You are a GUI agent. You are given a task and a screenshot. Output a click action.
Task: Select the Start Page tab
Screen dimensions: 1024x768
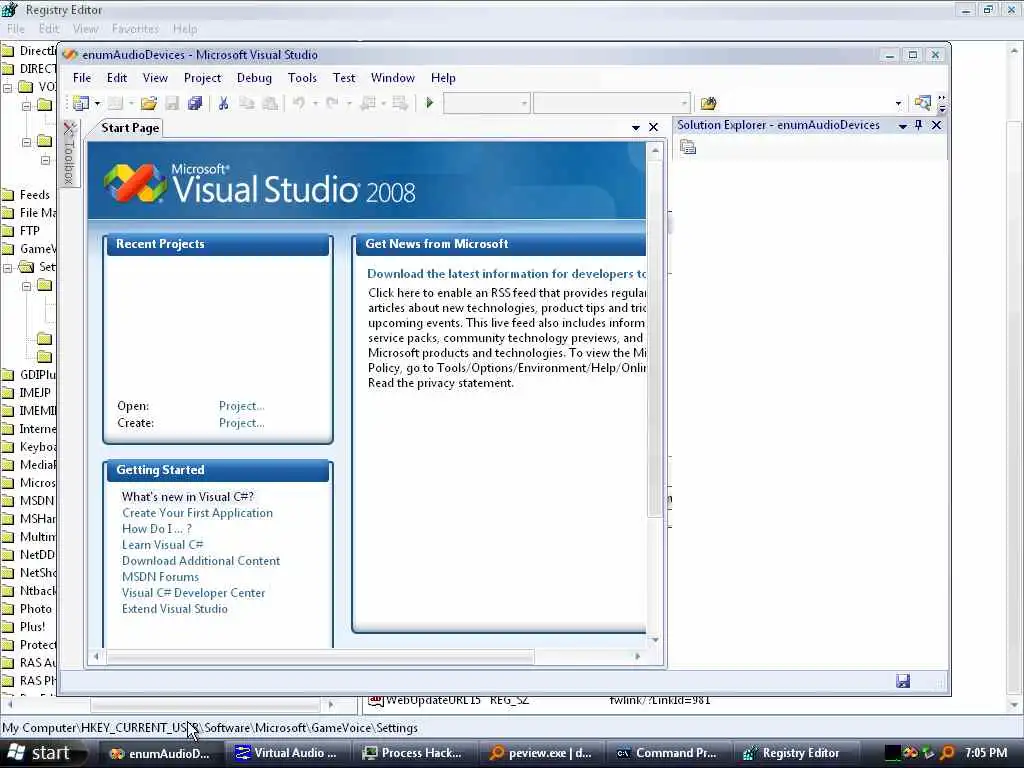click(130, 128)
